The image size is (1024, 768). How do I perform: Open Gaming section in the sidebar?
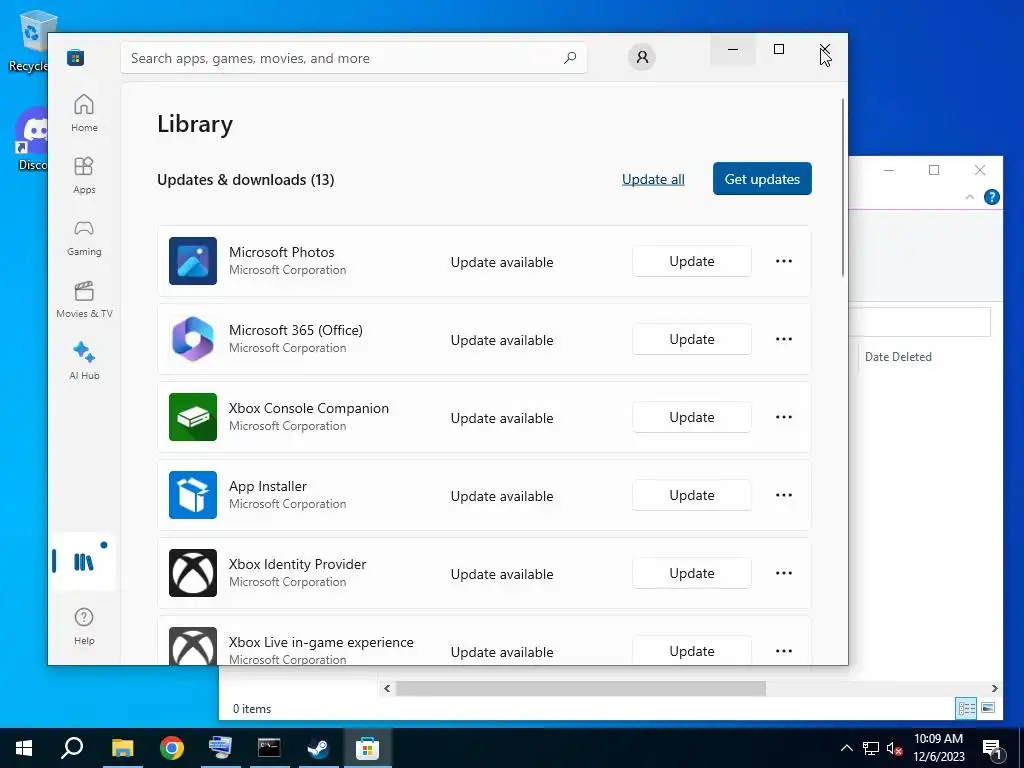(x=84, y=237)
